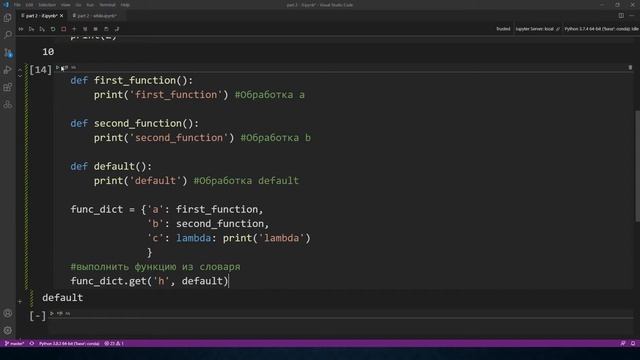Add cell below with plus beside output

[20, 302]
